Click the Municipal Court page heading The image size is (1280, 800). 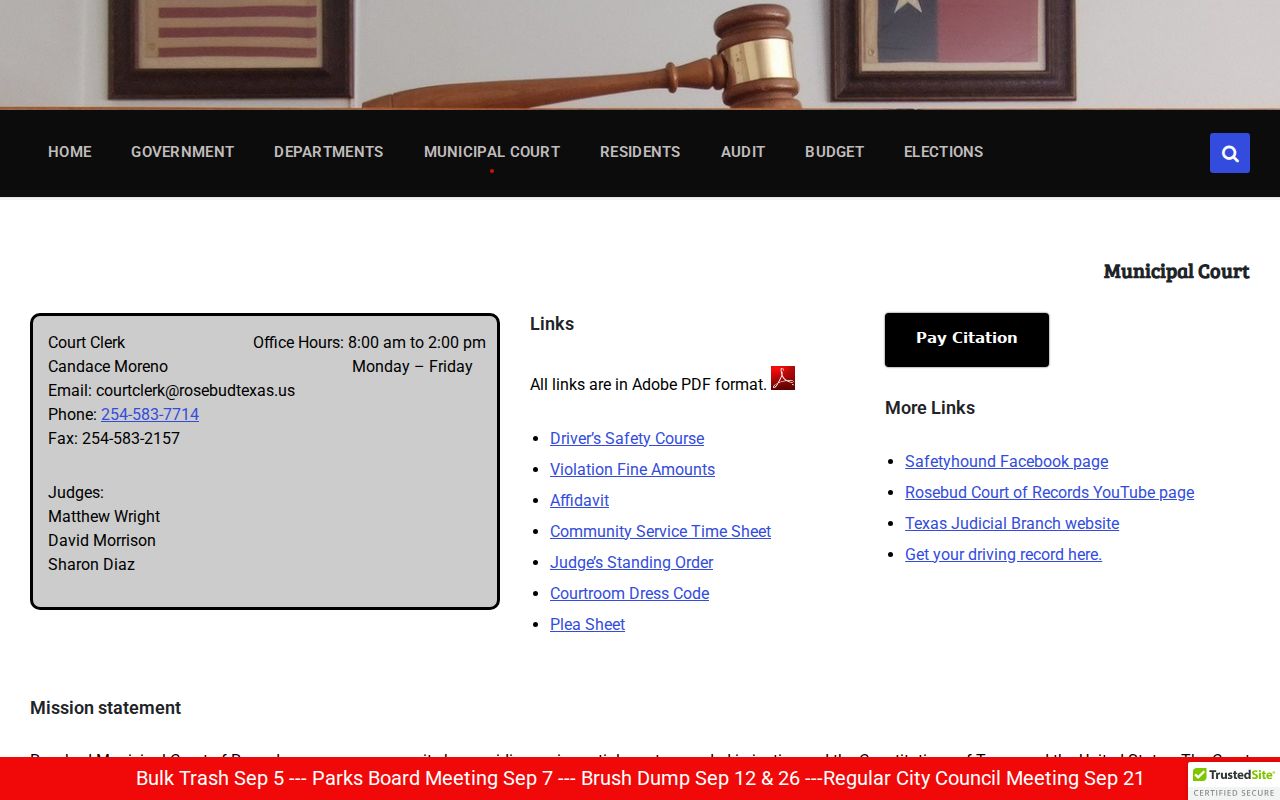pyautogui.click(x=1176, y=271)
